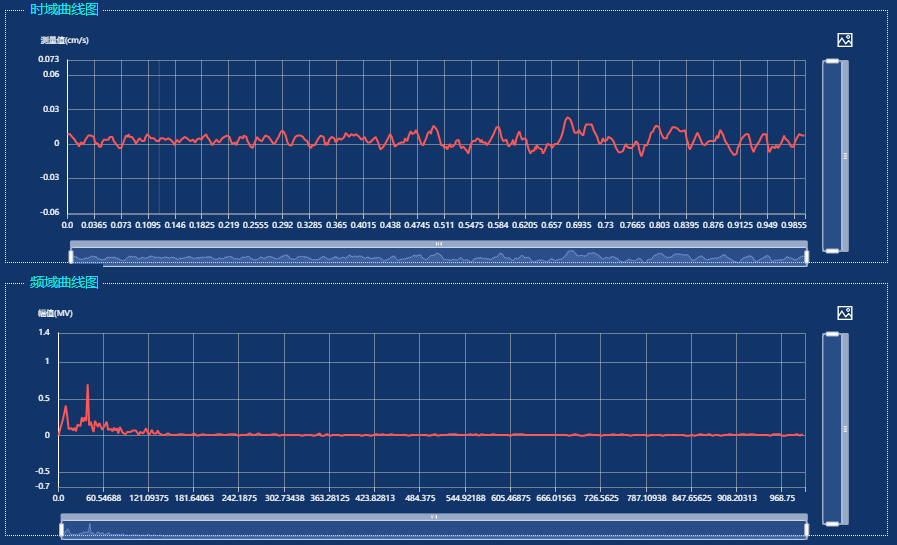Viewport: 897px width, 545px height.
Task: Click the 测量值(cm/s) axis label
Action: pos(65,40)
